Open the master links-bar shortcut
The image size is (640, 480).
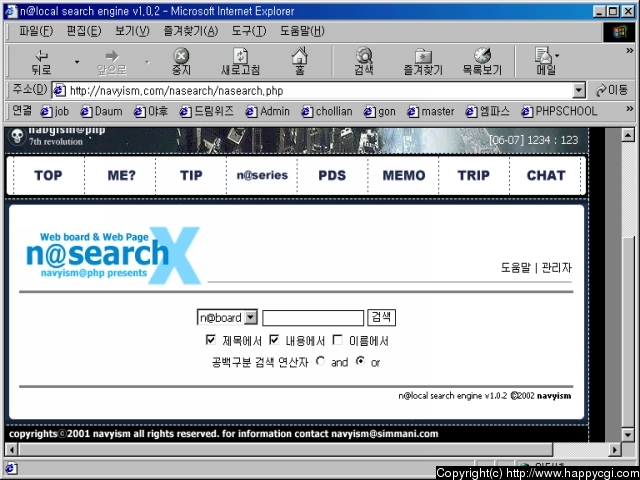431,111
